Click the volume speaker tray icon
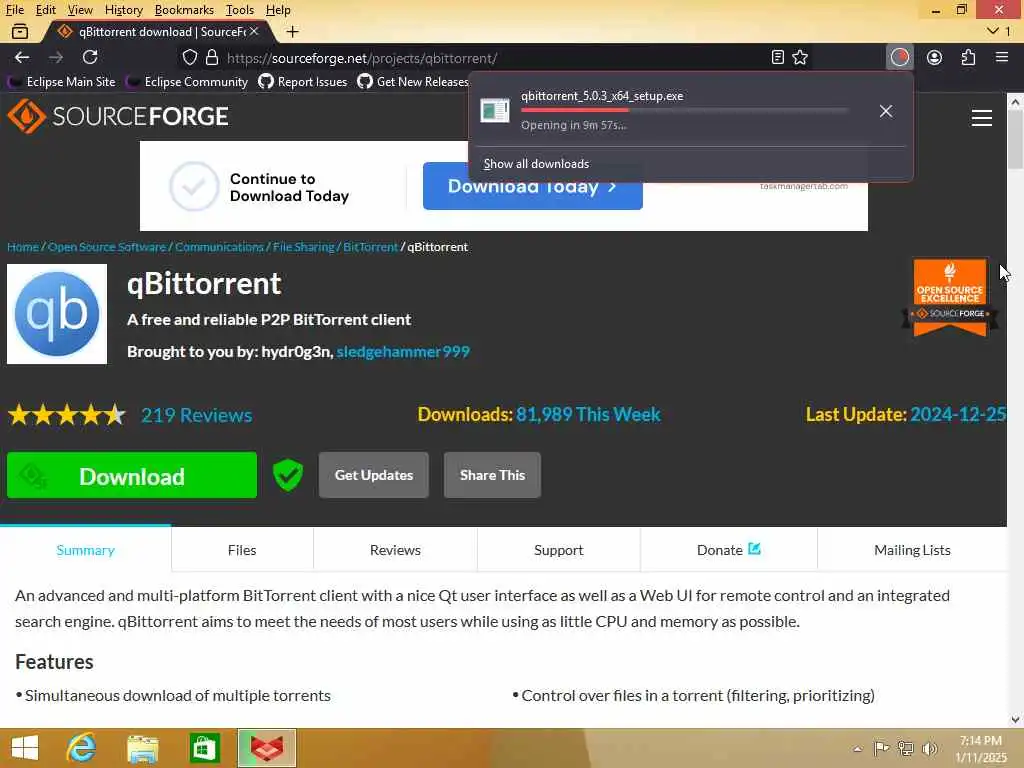 click(929, 748)
